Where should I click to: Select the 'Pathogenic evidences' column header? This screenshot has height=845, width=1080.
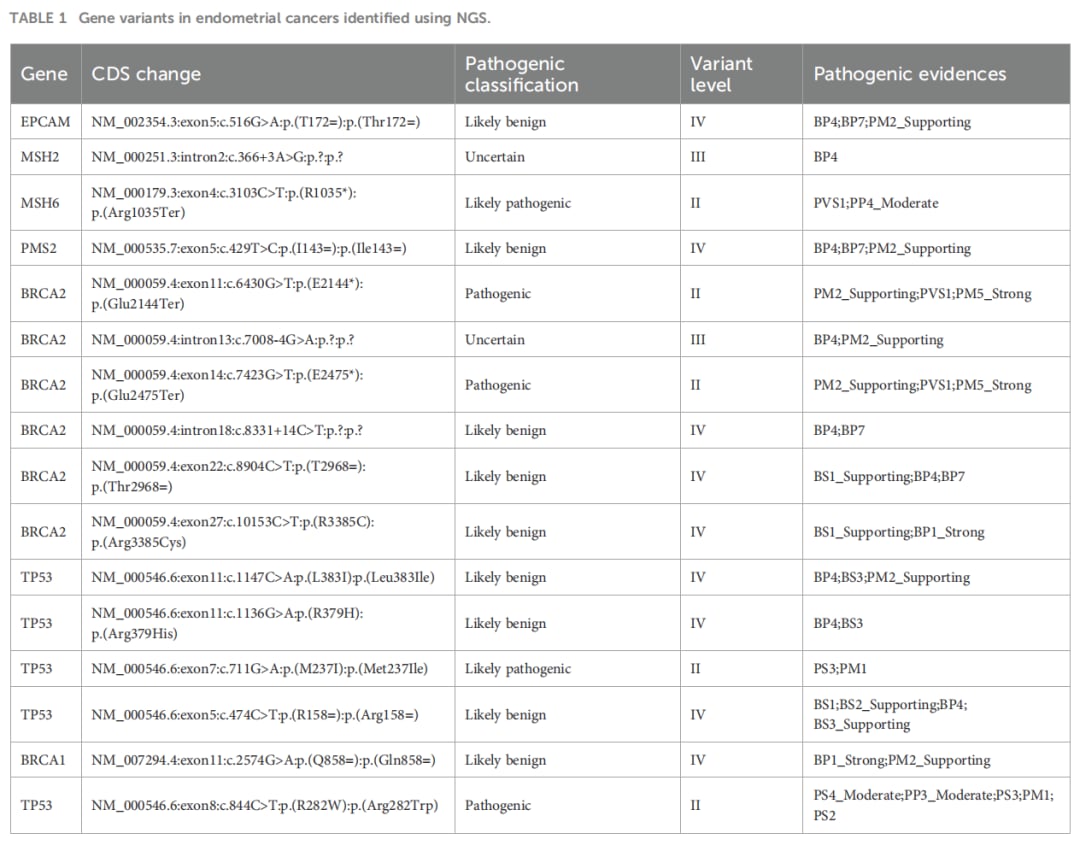click(x=909, y=74)
